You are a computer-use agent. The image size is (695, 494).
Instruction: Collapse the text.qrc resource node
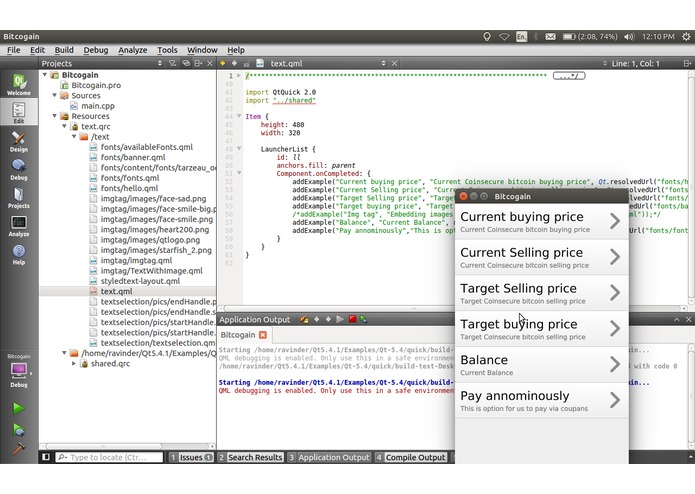[64, 126]
